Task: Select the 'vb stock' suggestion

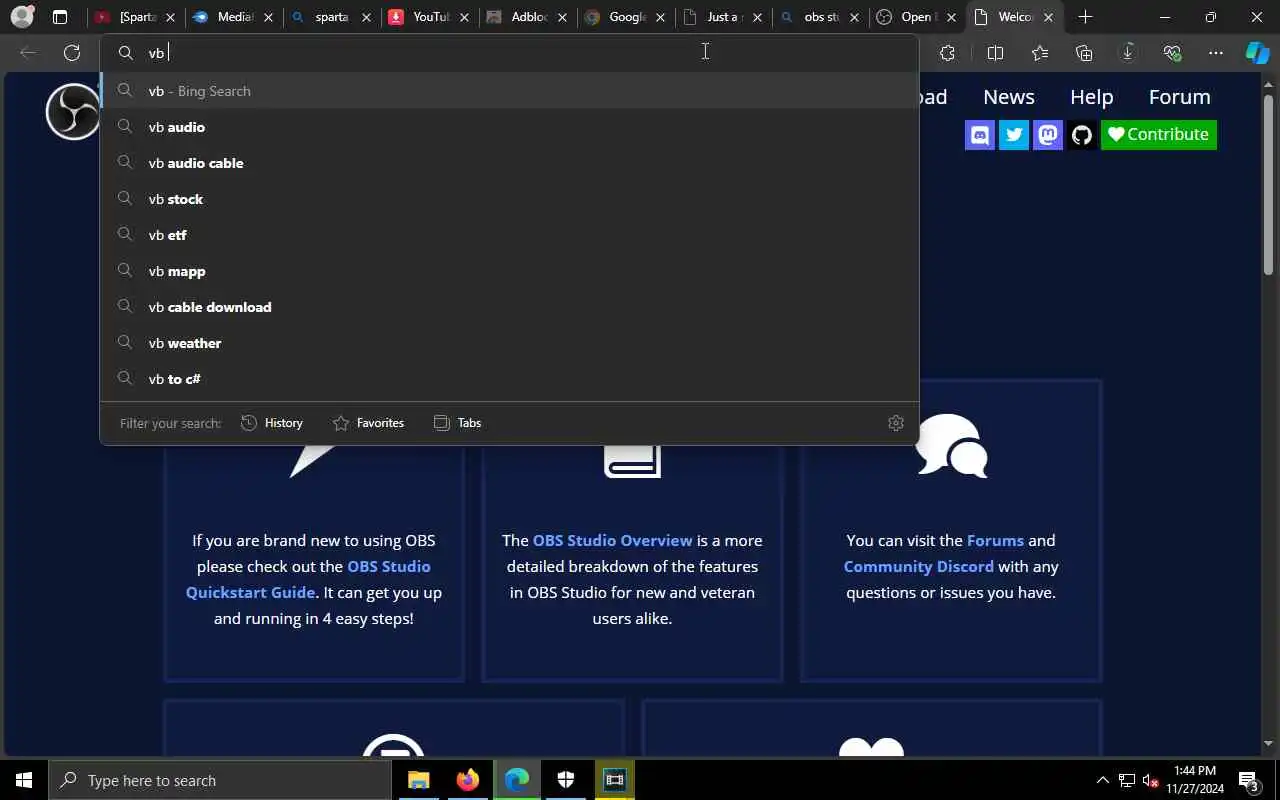Action: pyautogui.click(x=510, y=199)
